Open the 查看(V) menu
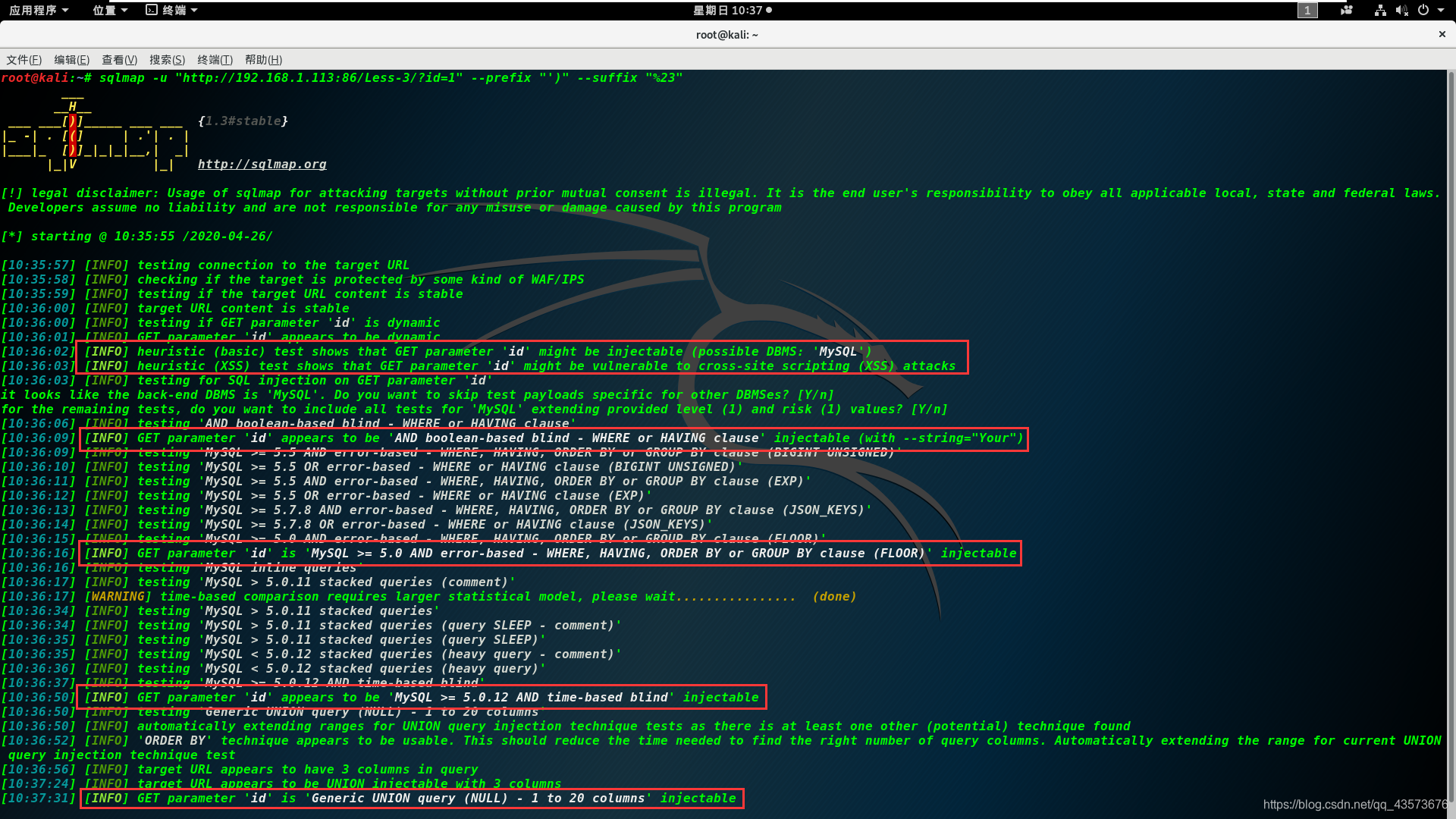Image resolution: width=1456 pixels, height=819 pixels. click(x=120, y=60)
